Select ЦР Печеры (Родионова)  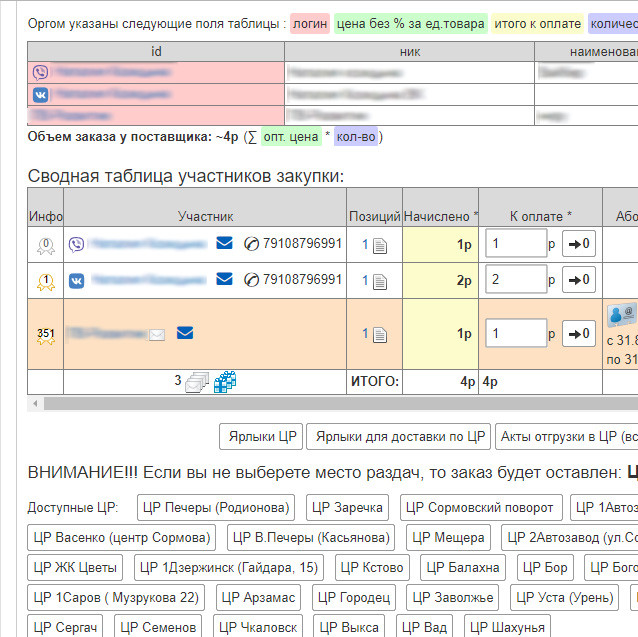point(216,507)
